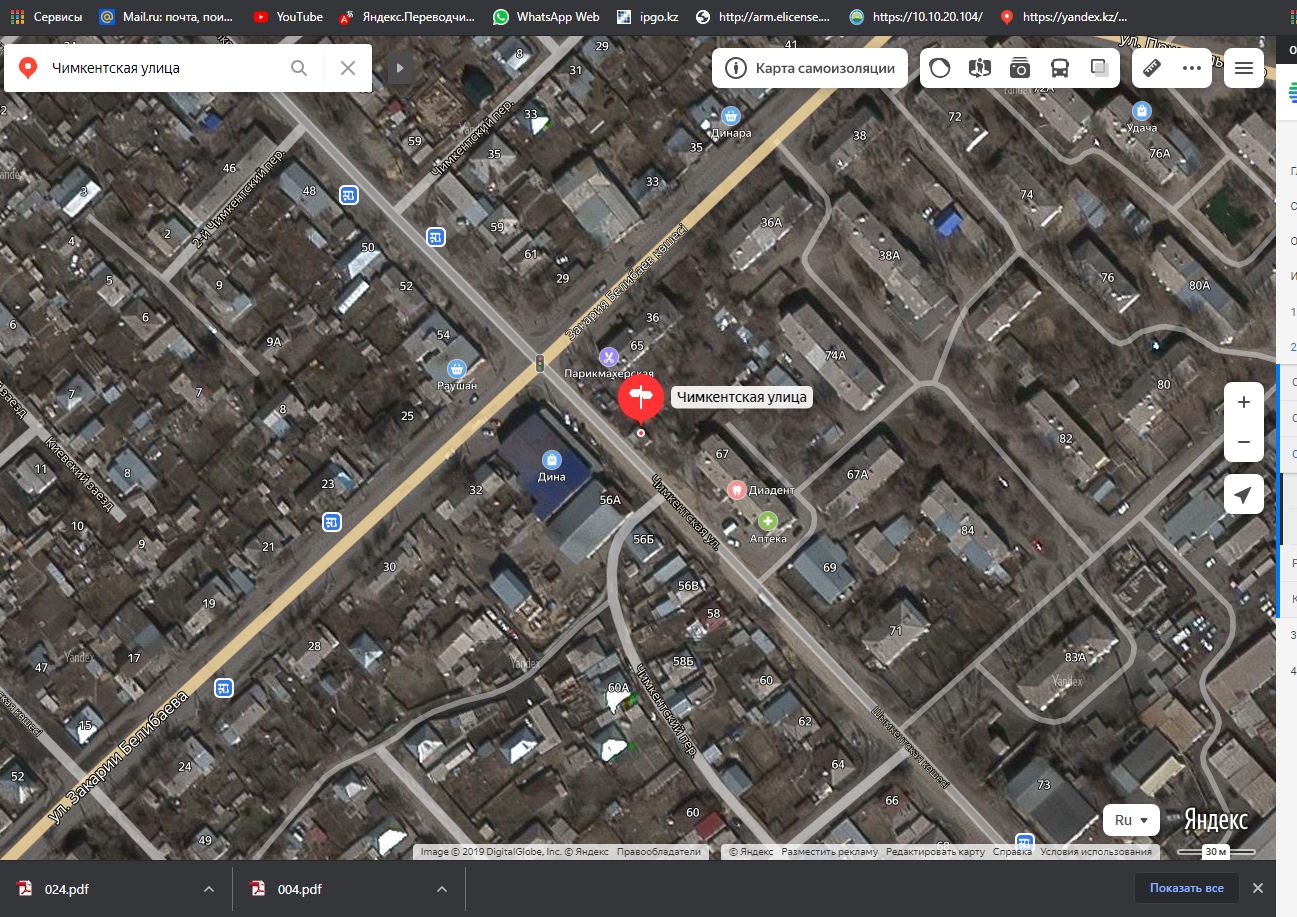Screen dimensions: 1297x917
Task: Open the map layers switcher
Action: point(1100,68)
